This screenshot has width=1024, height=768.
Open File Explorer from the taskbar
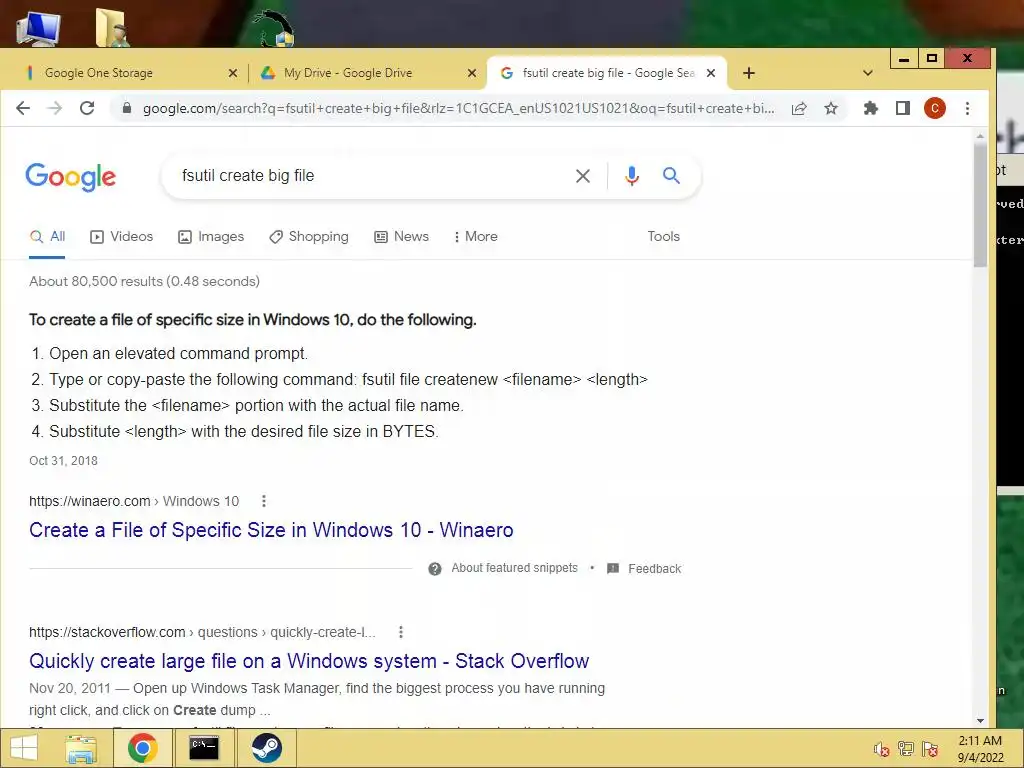[81, 748]
